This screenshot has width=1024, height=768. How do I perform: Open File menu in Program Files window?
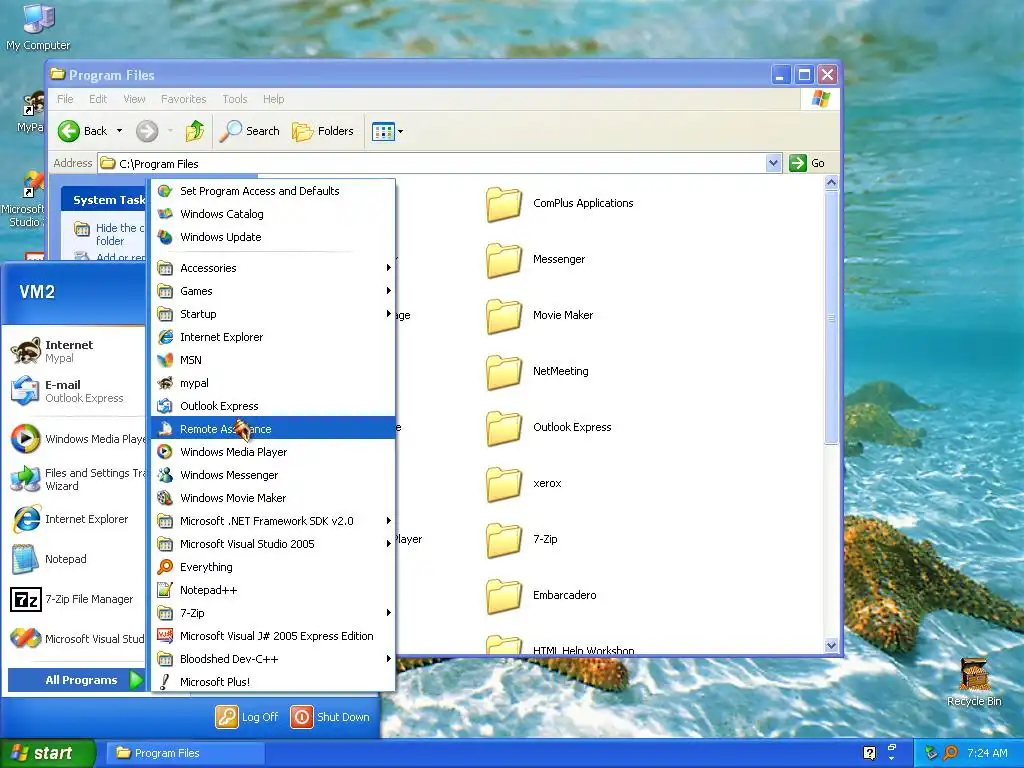[65, 99]
